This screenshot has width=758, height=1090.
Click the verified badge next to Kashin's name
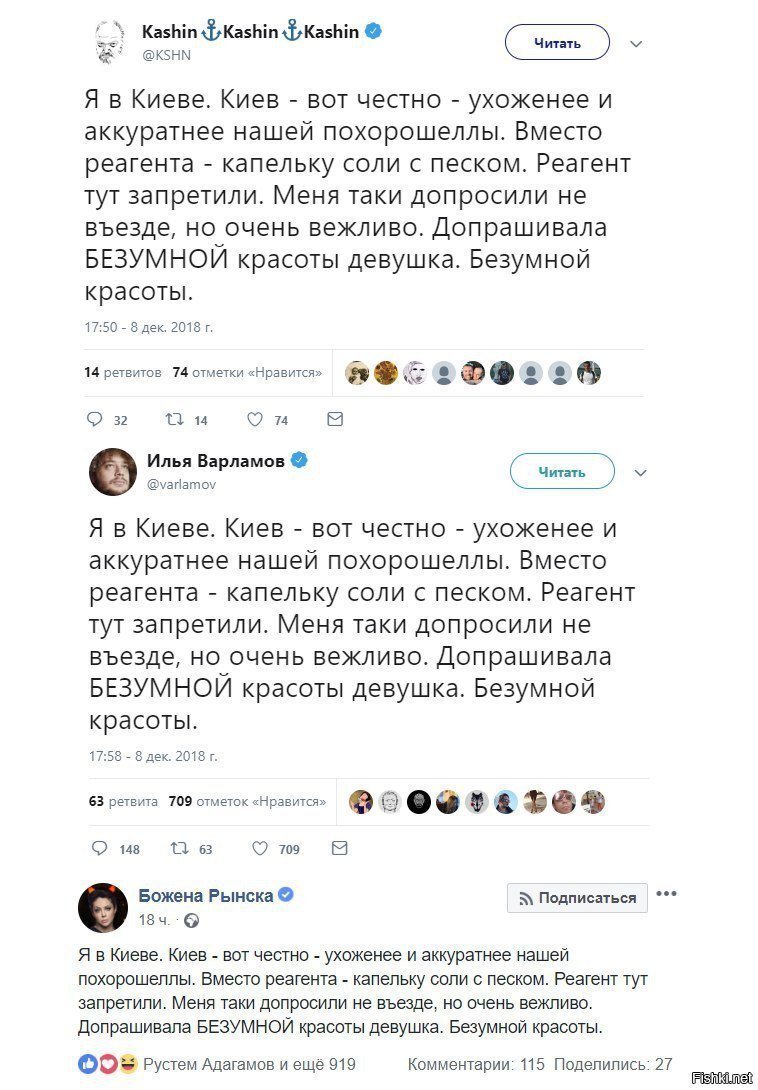tap(373, 31)
